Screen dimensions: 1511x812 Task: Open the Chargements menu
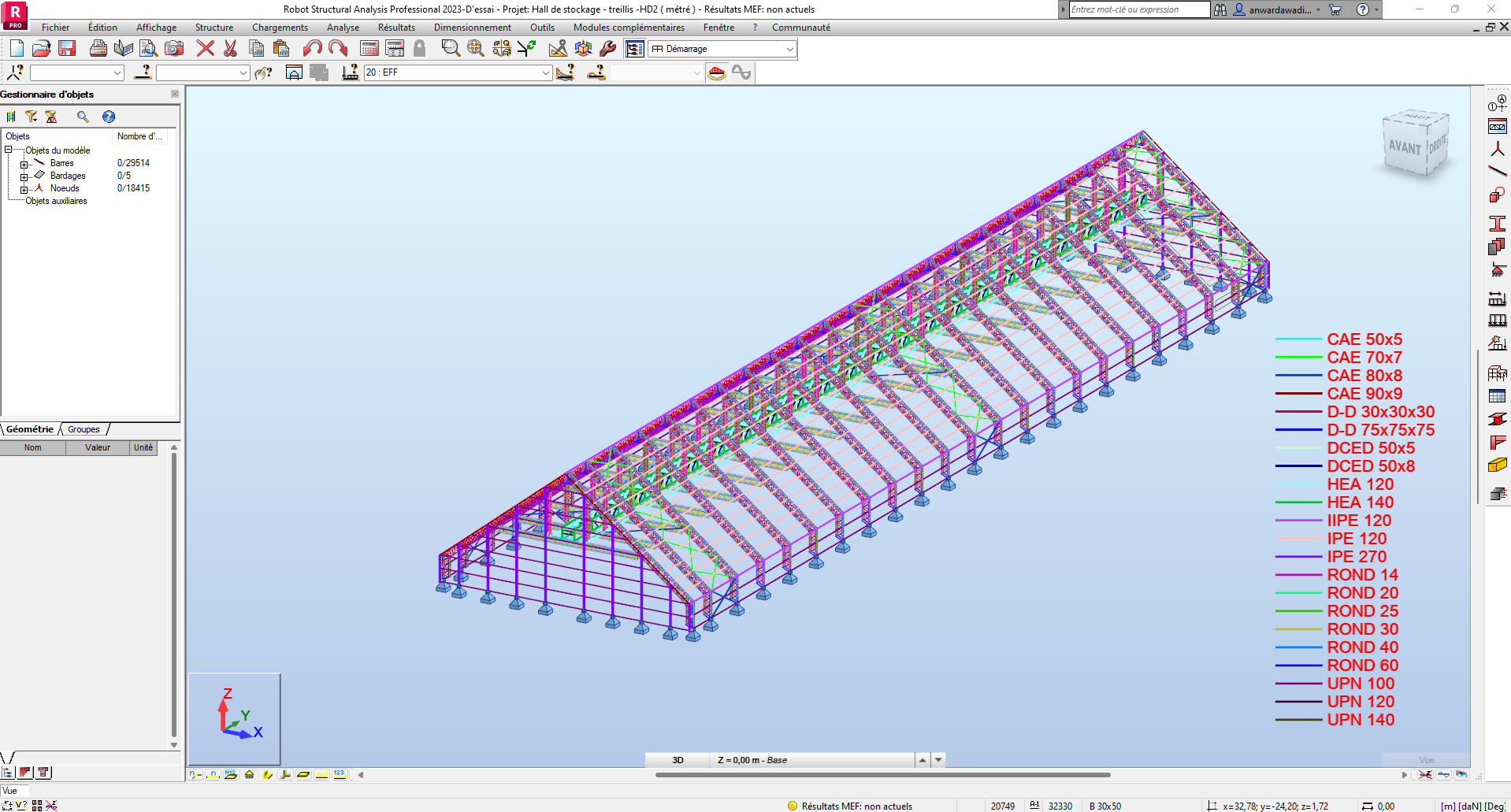280,28
